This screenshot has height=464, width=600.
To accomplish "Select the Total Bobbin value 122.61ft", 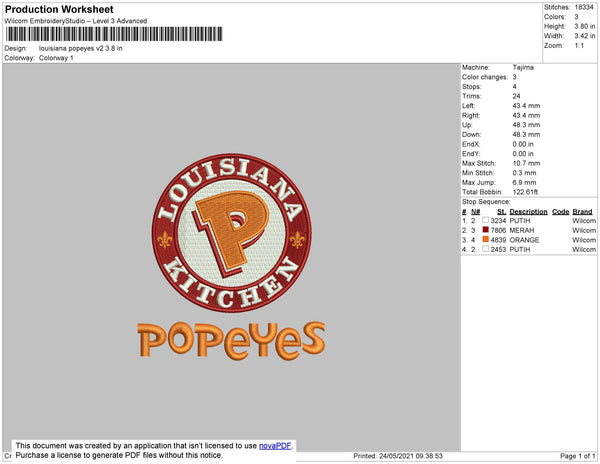I will 525,192.
